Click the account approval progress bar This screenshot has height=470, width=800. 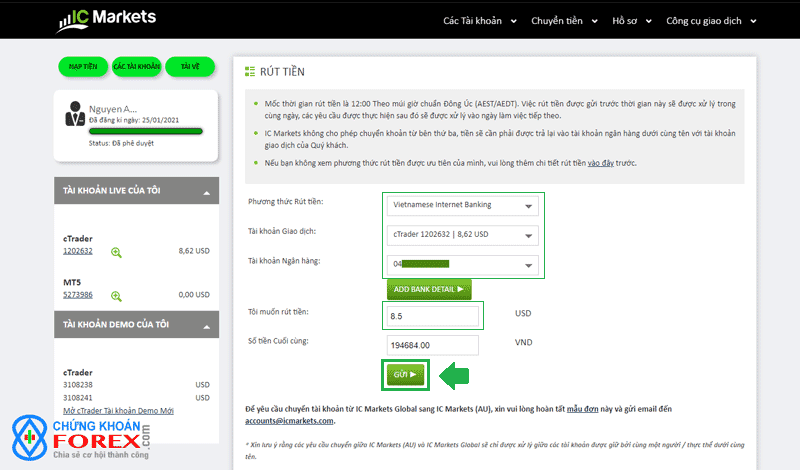pyautogui.click(x=146, y=132)
